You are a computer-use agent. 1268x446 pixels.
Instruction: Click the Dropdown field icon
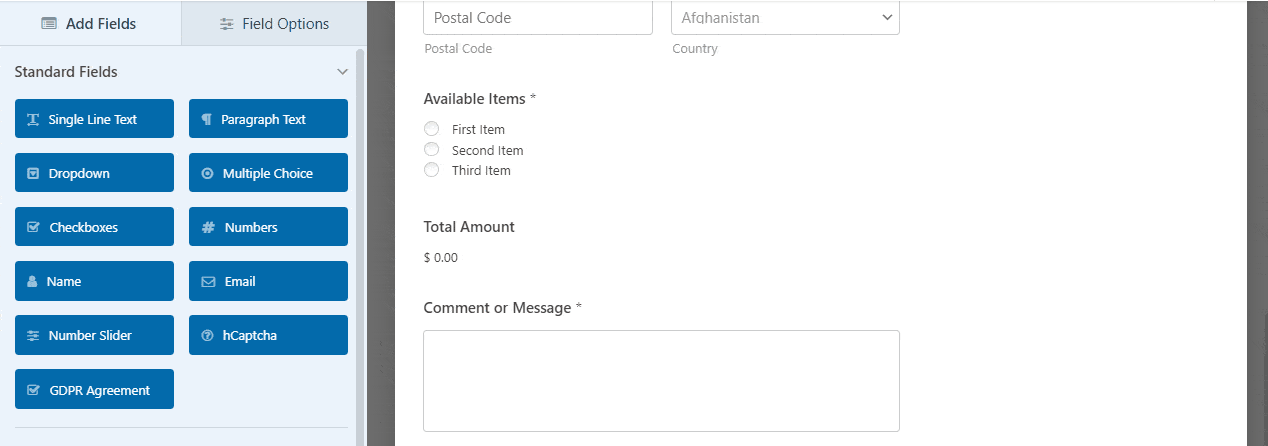pyautogui.click(x=33, y=173)
